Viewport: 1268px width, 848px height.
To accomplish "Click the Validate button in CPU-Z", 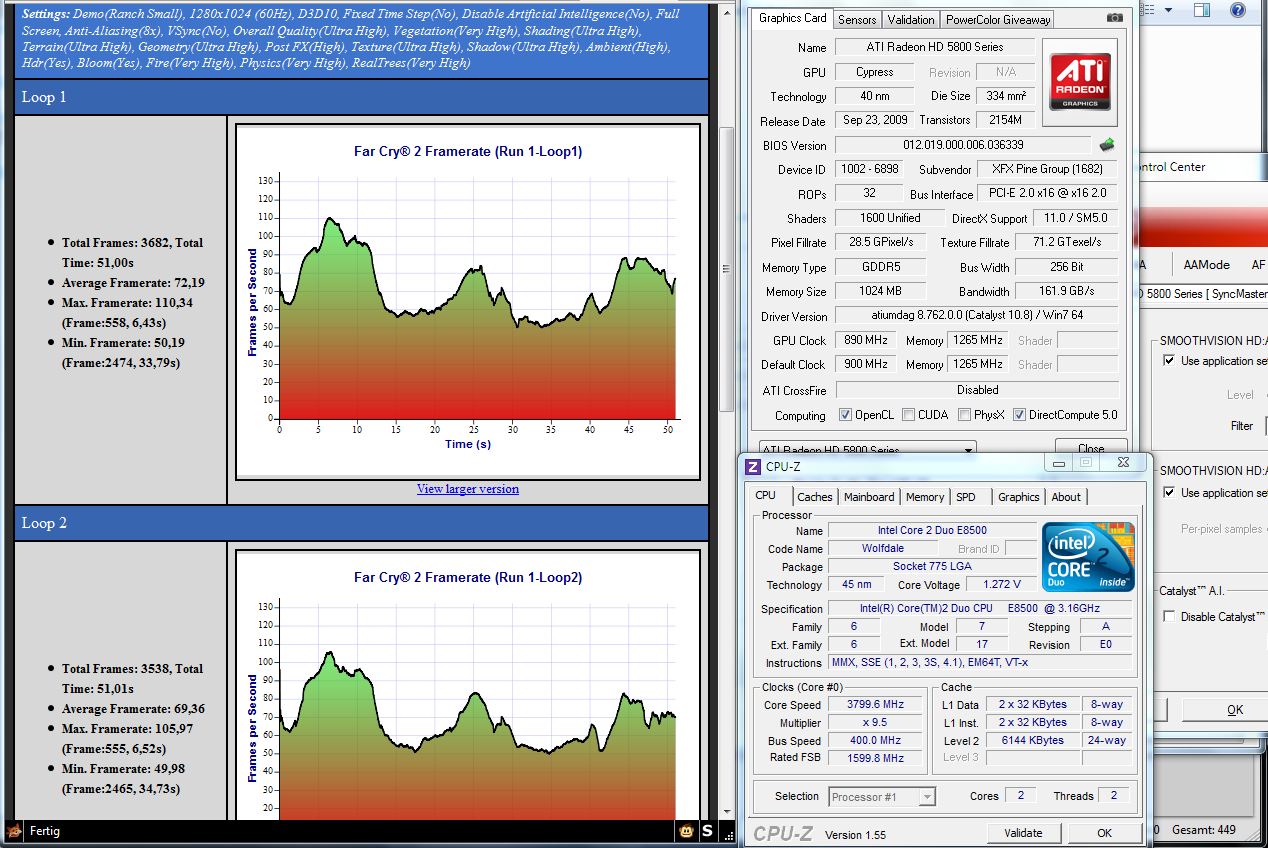I will click(x=1023, y=833).
